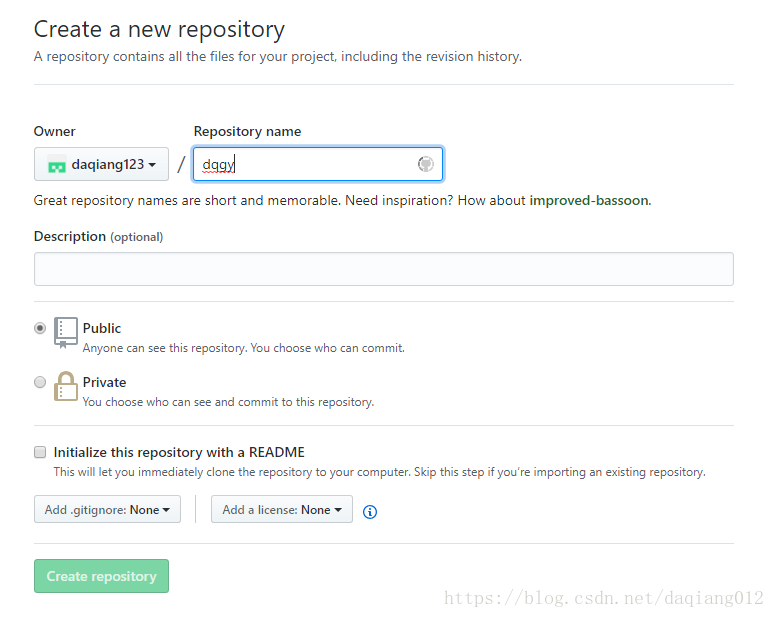Click into the Description text field

pos(384,269)
